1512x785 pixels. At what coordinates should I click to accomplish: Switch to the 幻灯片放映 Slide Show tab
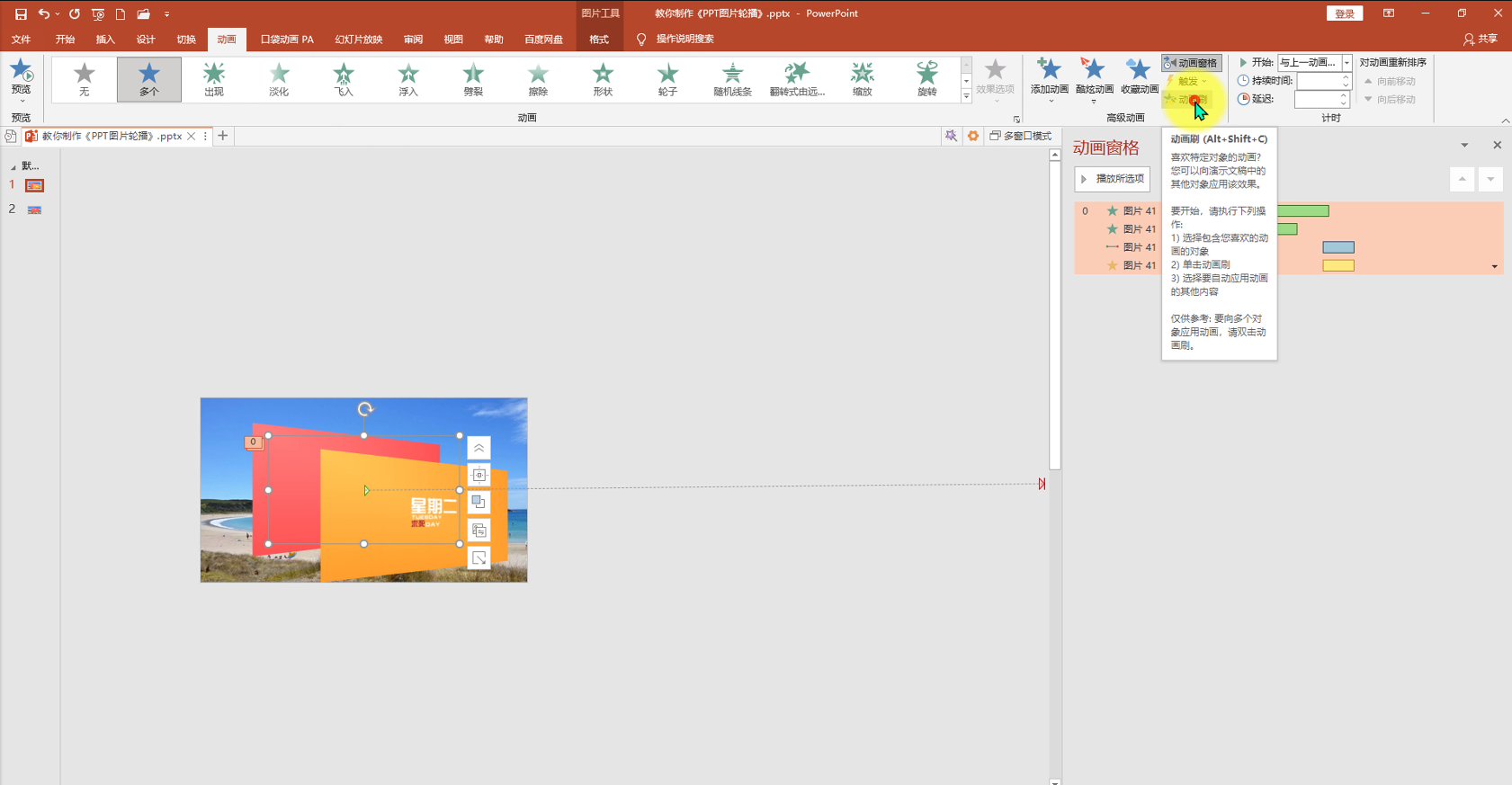[359, 40]
